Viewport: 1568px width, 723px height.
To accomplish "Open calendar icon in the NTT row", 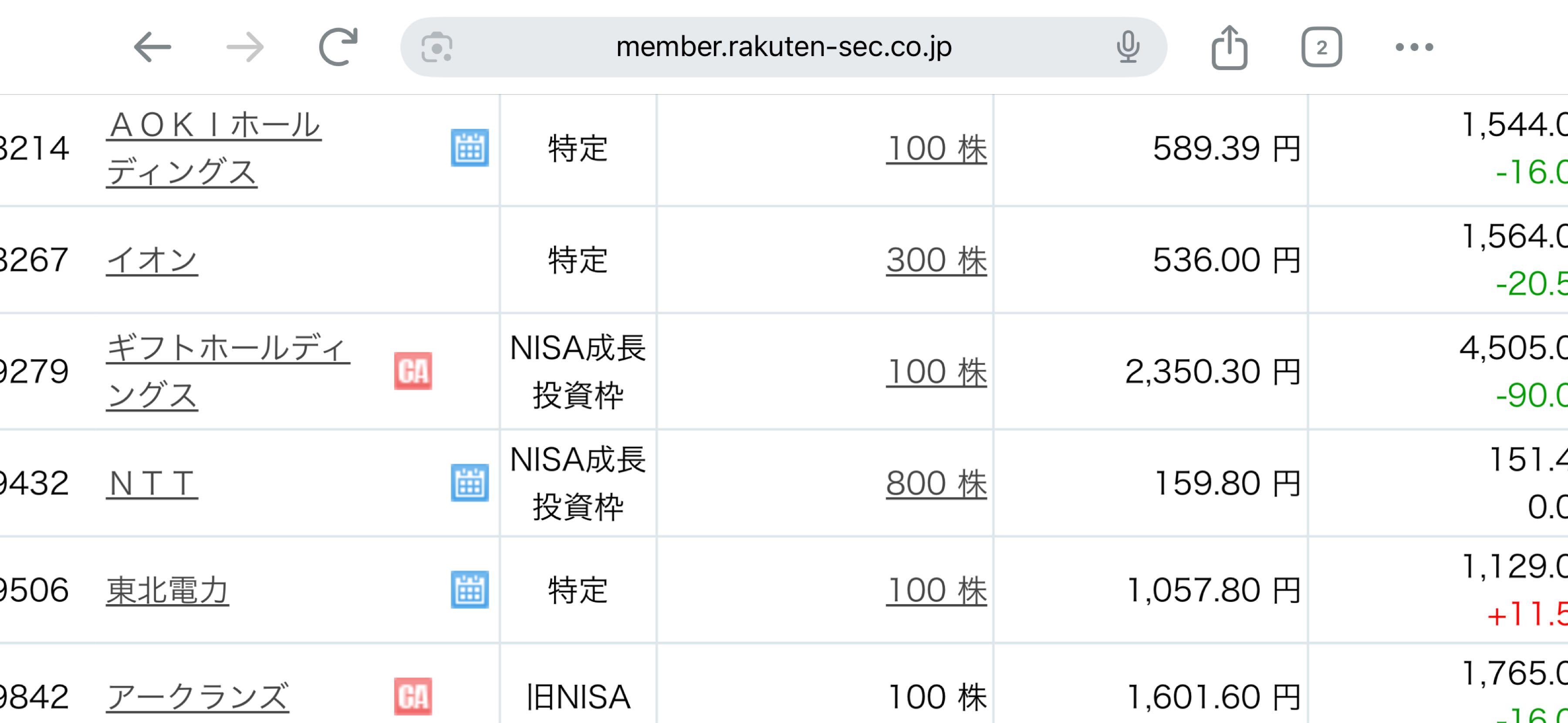I will click(469, 483).
